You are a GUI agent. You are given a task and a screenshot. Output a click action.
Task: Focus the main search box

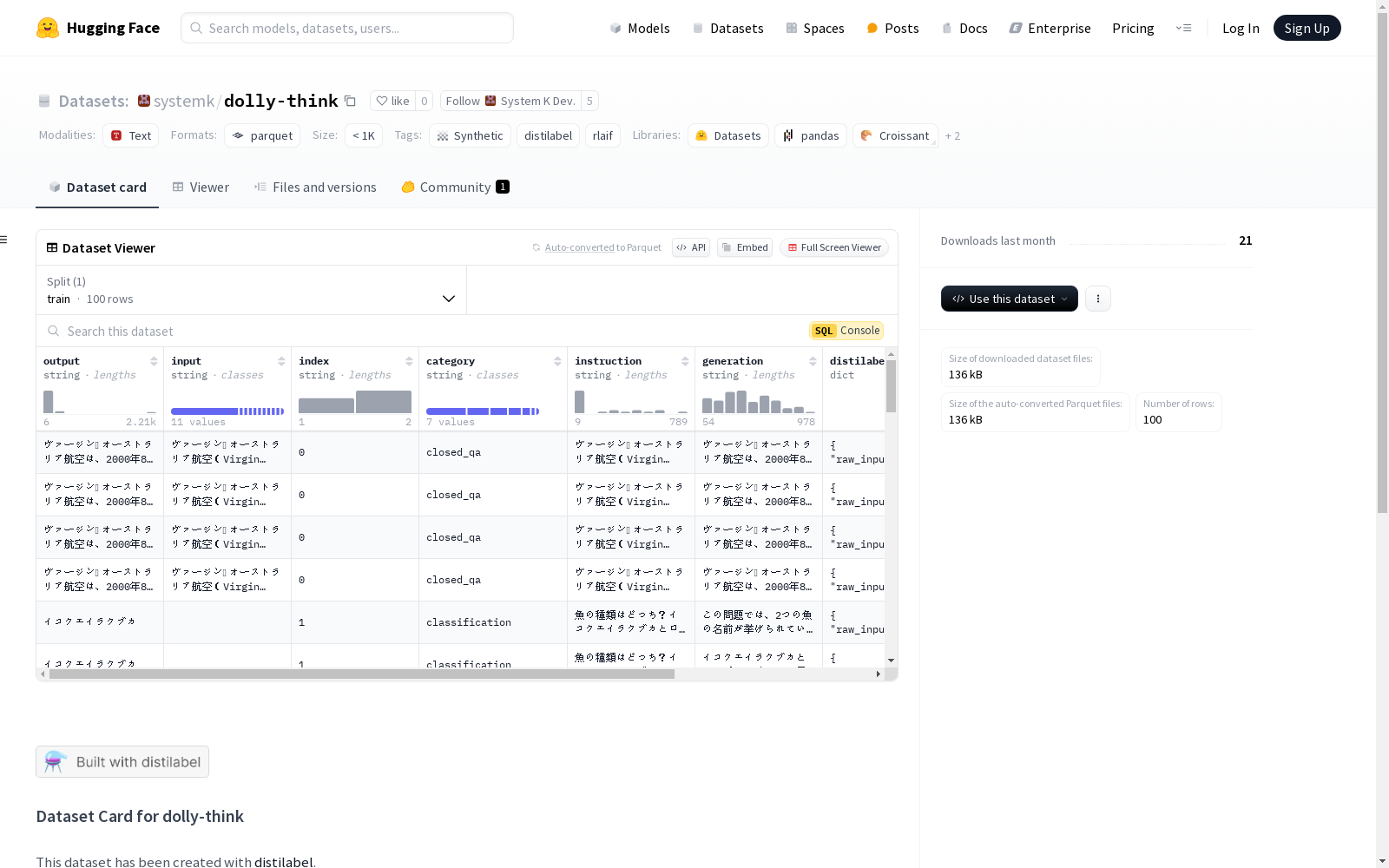pos(347,28)
